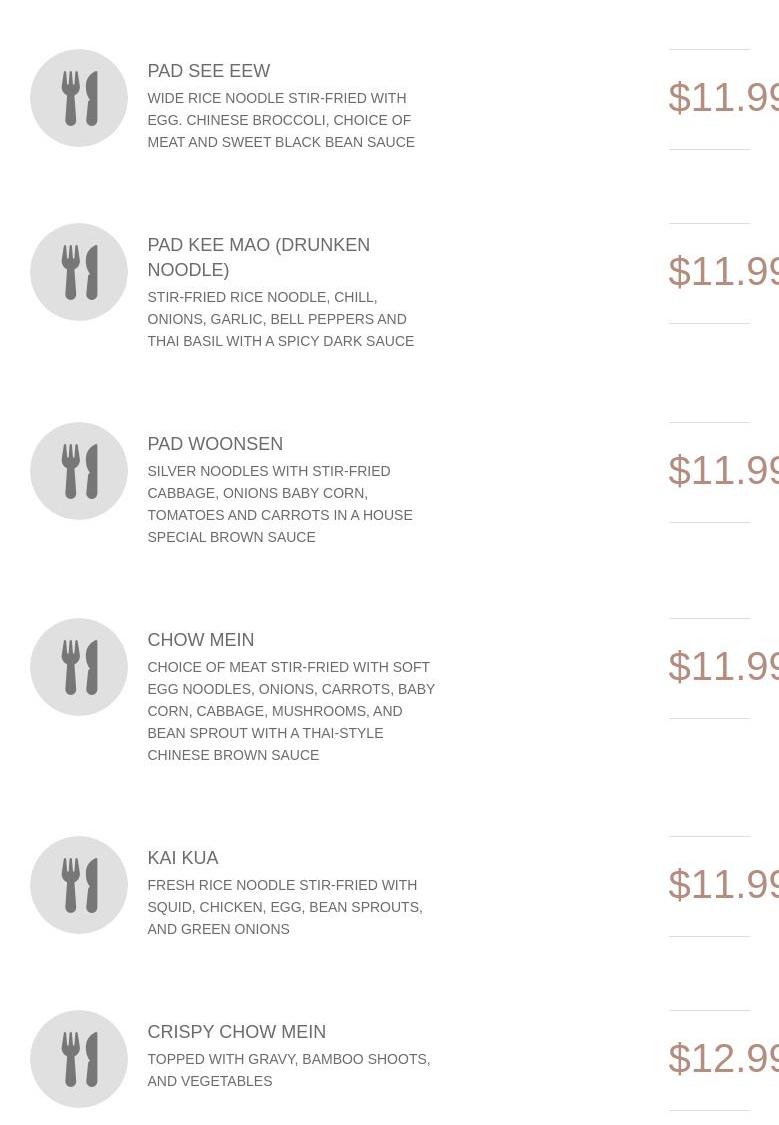This screenshot has height=1125, width=779.
Task: Click the utensils icon next to Pad Kee Mao
Action: (79, 272)
